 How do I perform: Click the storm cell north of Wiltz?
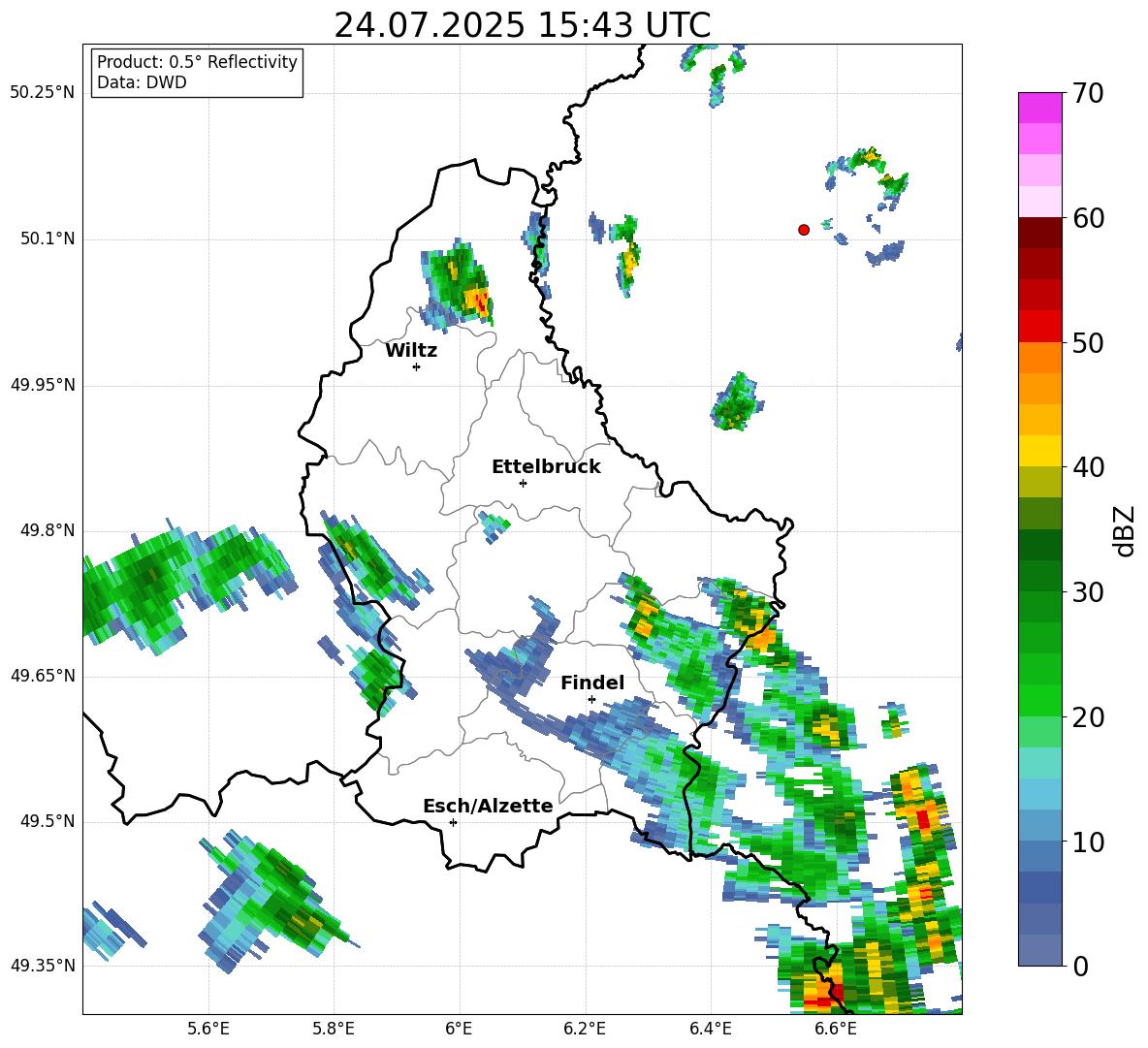(458, 285)
